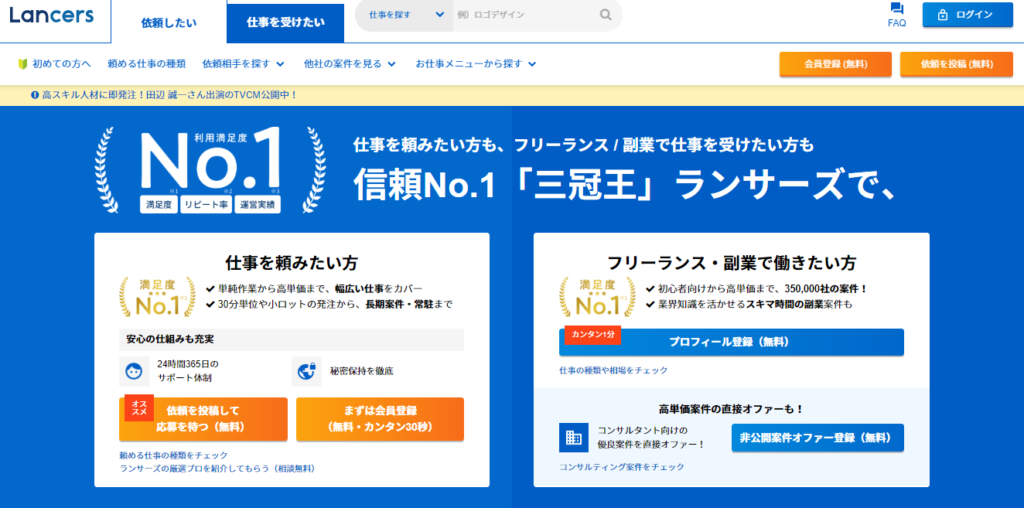The height and width of the screenshot is (508, 1024).
Task: Expand the 依頼相手を探す menu
Action: pos(243,64)
